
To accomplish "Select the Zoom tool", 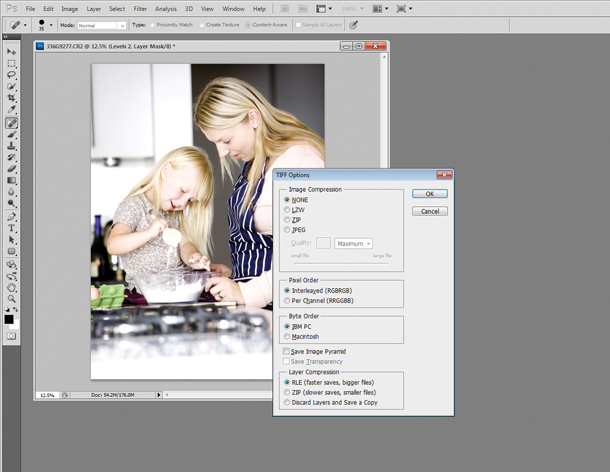I will pyautogui.click(x=11, y=299).
